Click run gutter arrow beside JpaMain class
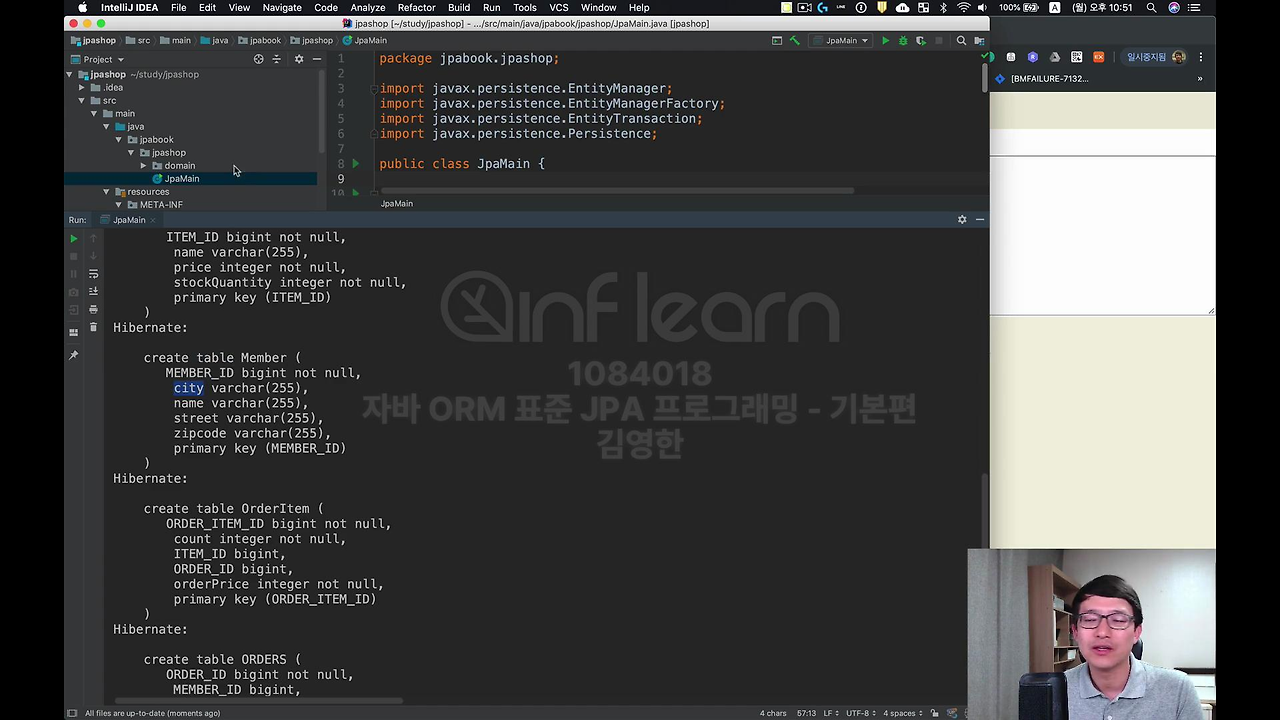1280x720 pixels. pyautogui.click(x=355, y=163)
